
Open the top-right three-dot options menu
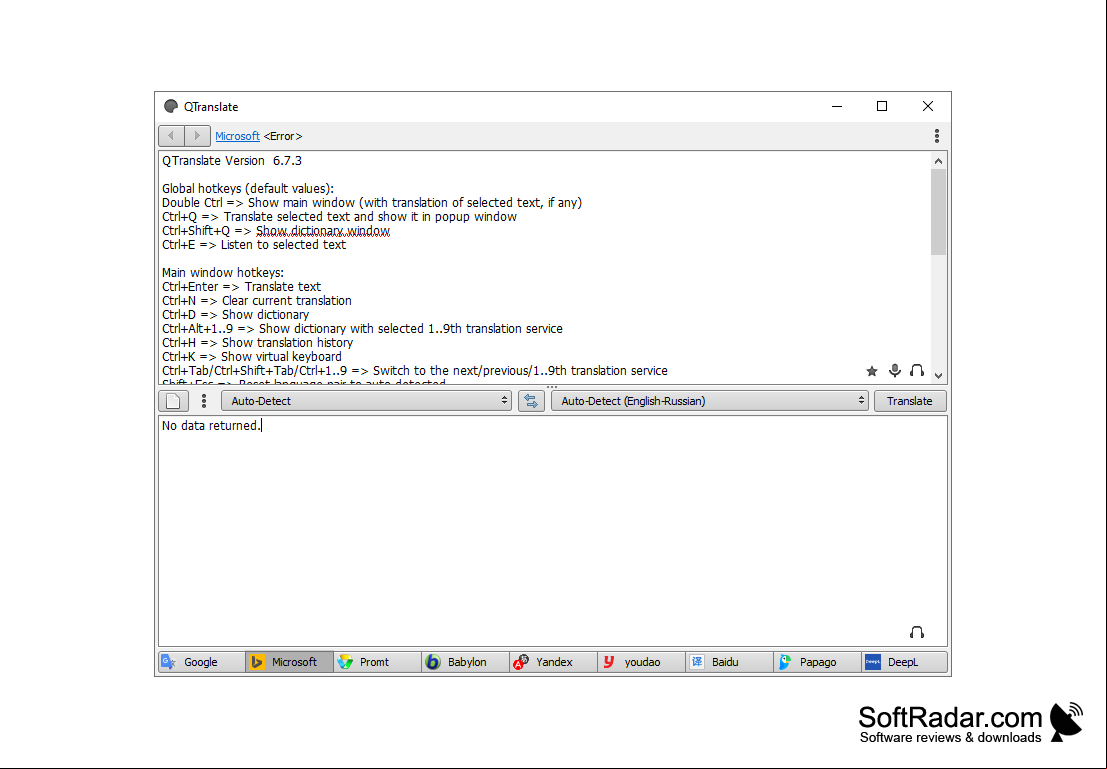(937, 136)
